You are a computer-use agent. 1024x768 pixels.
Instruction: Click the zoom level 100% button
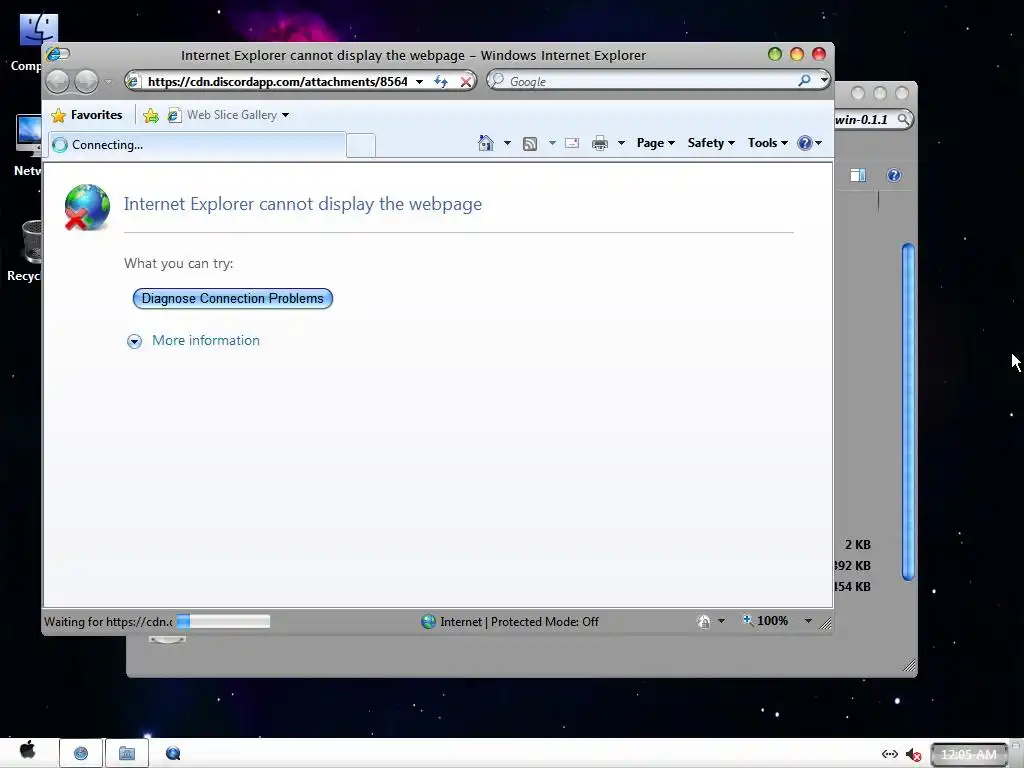(x=765, y=621)
